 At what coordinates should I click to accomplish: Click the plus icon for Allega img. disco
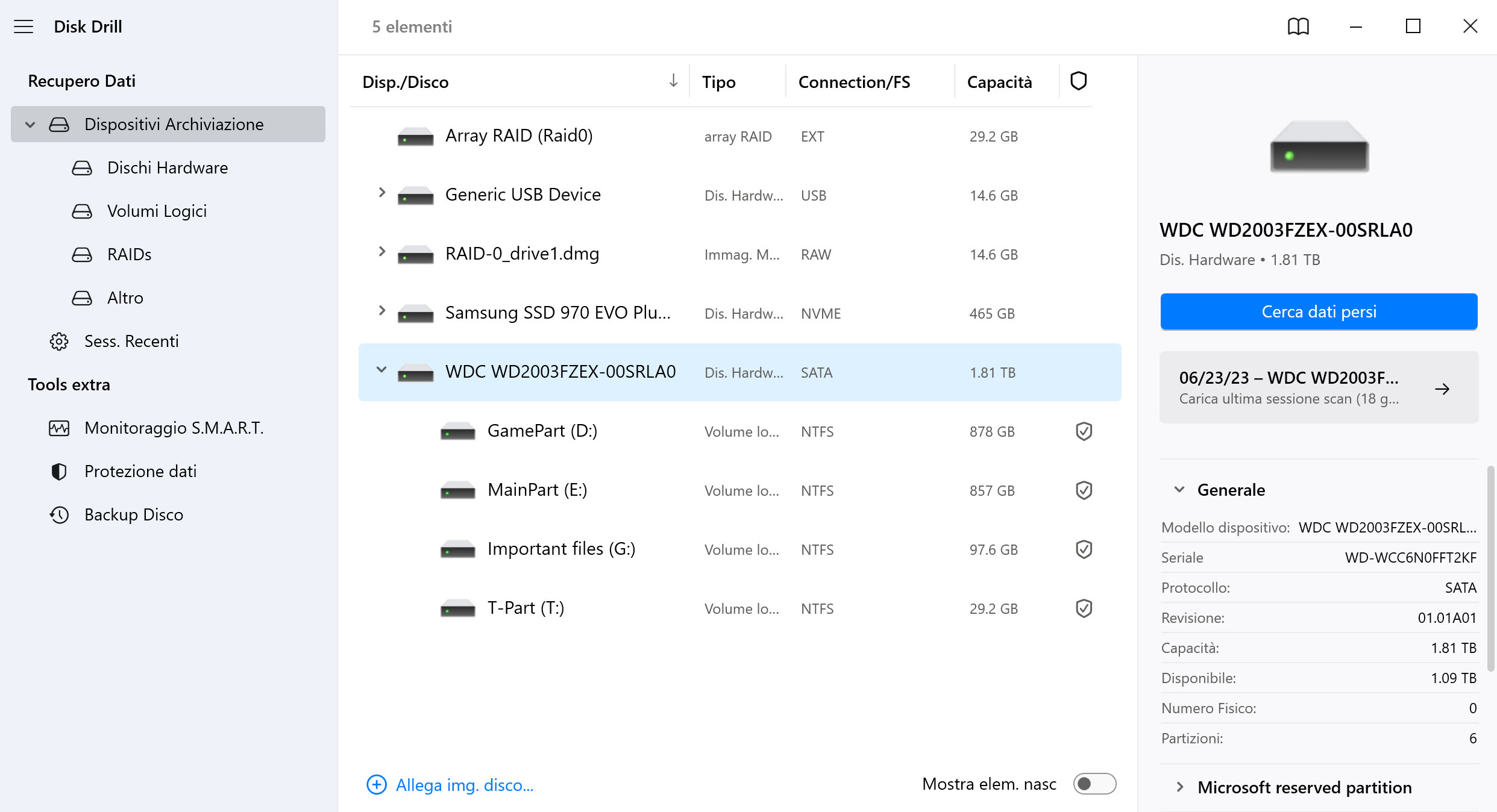(377, 785)
